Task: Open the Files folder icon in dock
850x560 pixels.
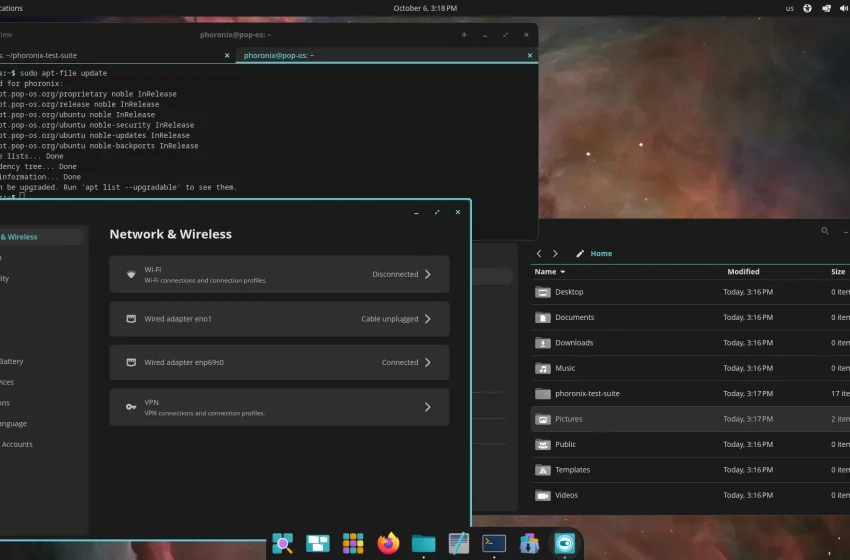Action: 423,543
